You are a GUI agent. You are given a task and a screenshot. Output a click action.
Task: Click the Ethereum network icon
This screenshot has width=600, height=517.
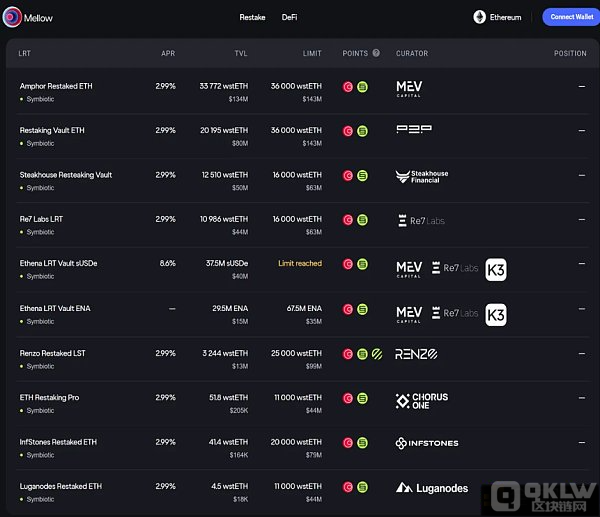(480, 17)
